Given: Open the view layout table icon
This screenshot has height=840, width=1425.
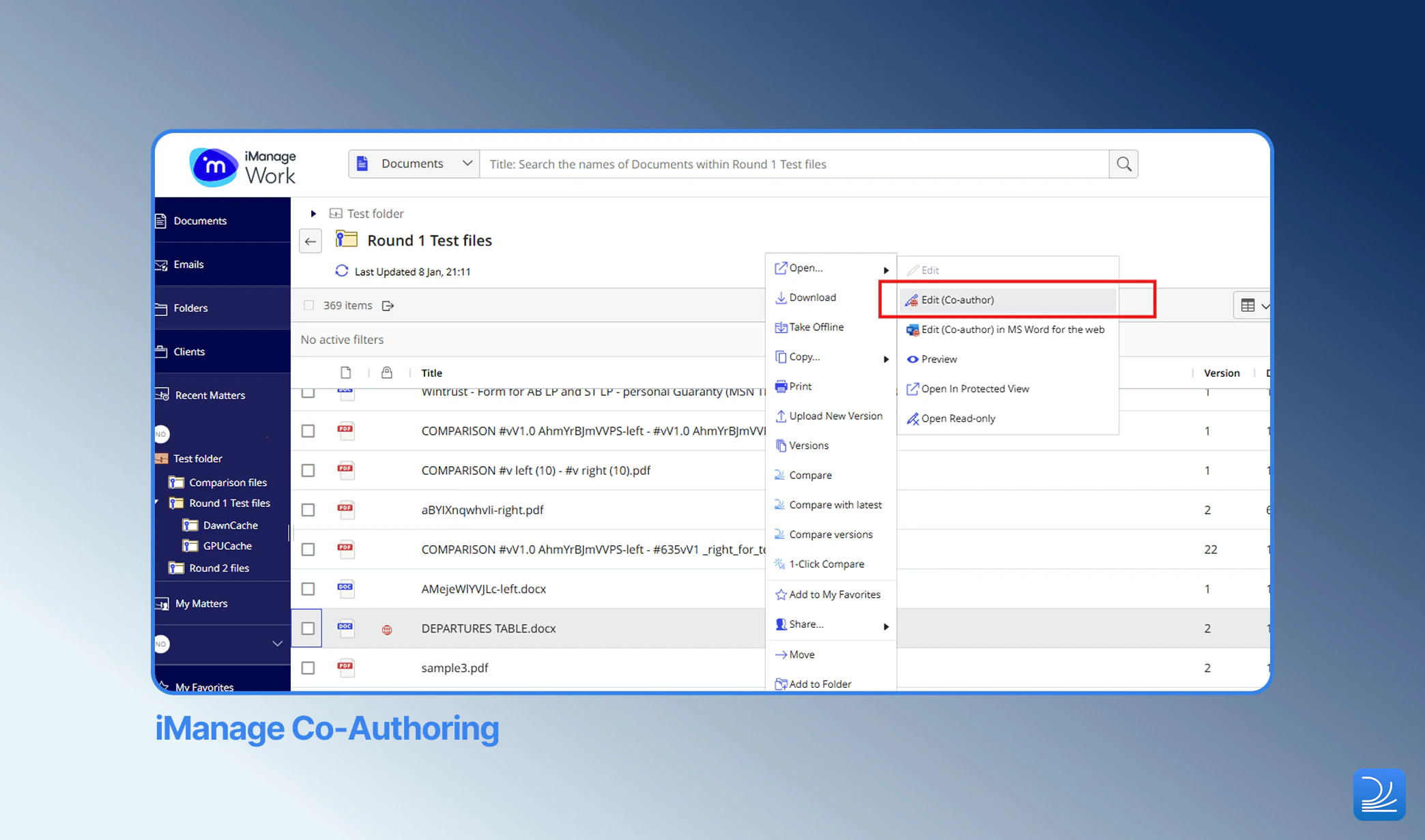Looking at the screenshot, I should (1248, 306).
